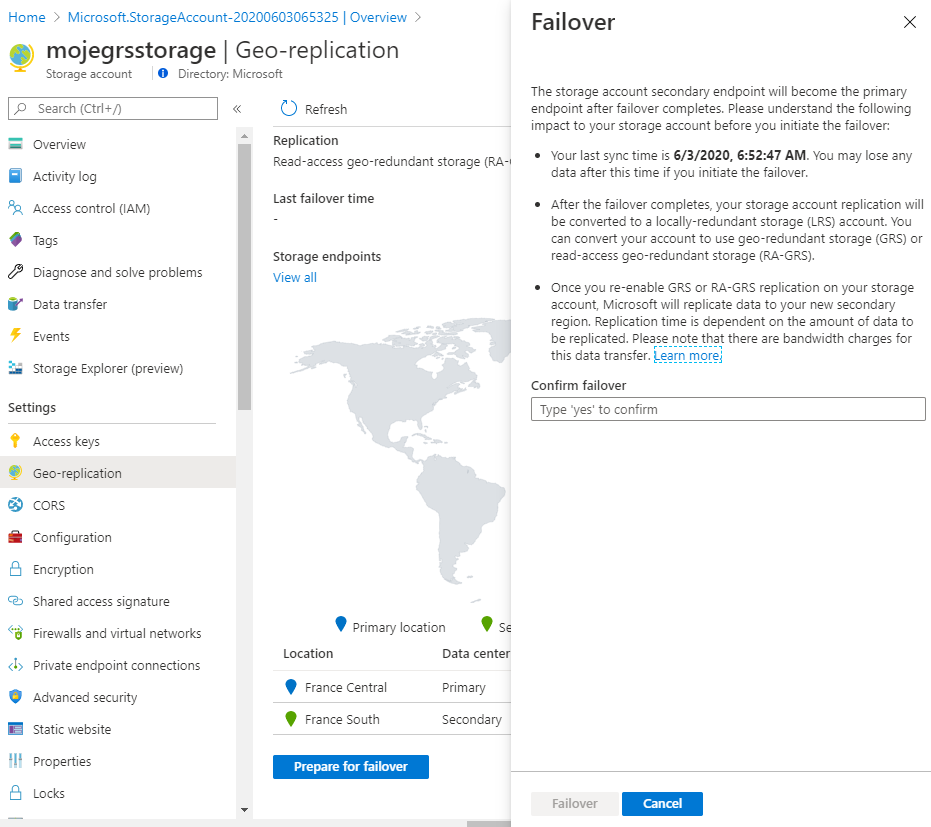Open the Overview menu item
This screenshot has height=827, width=931.
59,144
